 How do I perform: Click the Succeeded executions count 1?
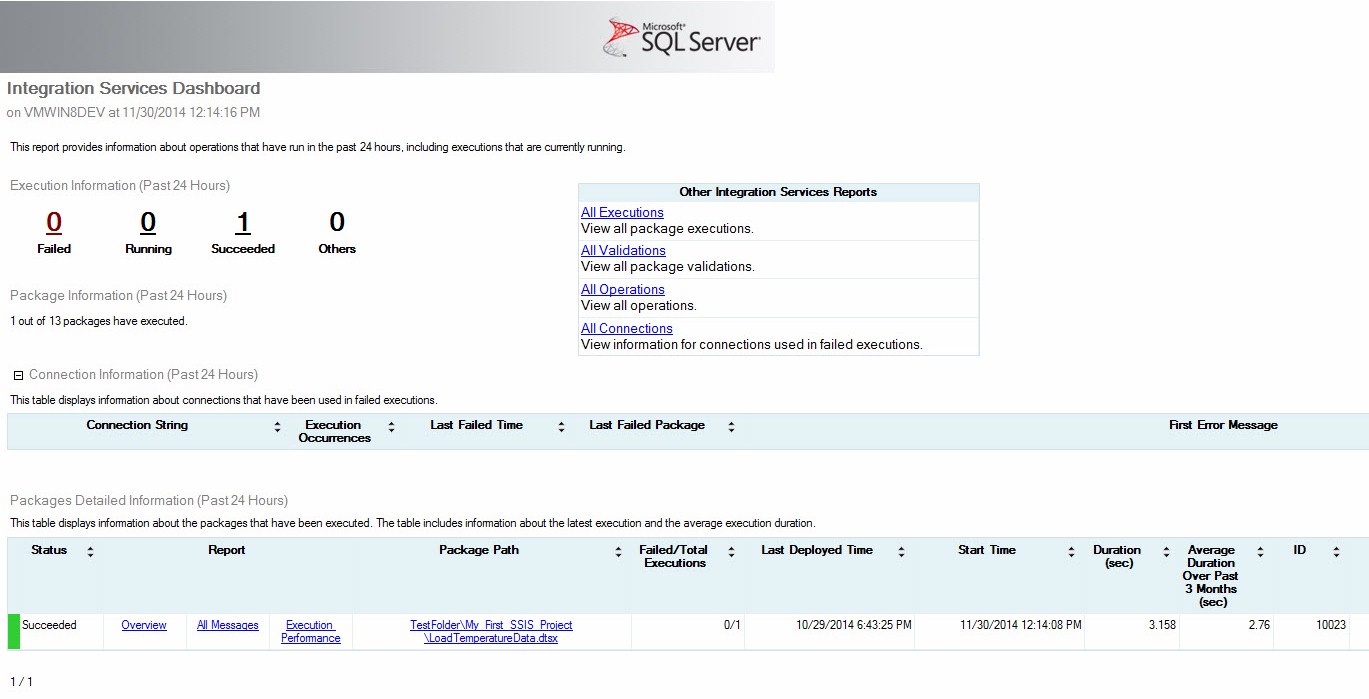pos(243,222)
